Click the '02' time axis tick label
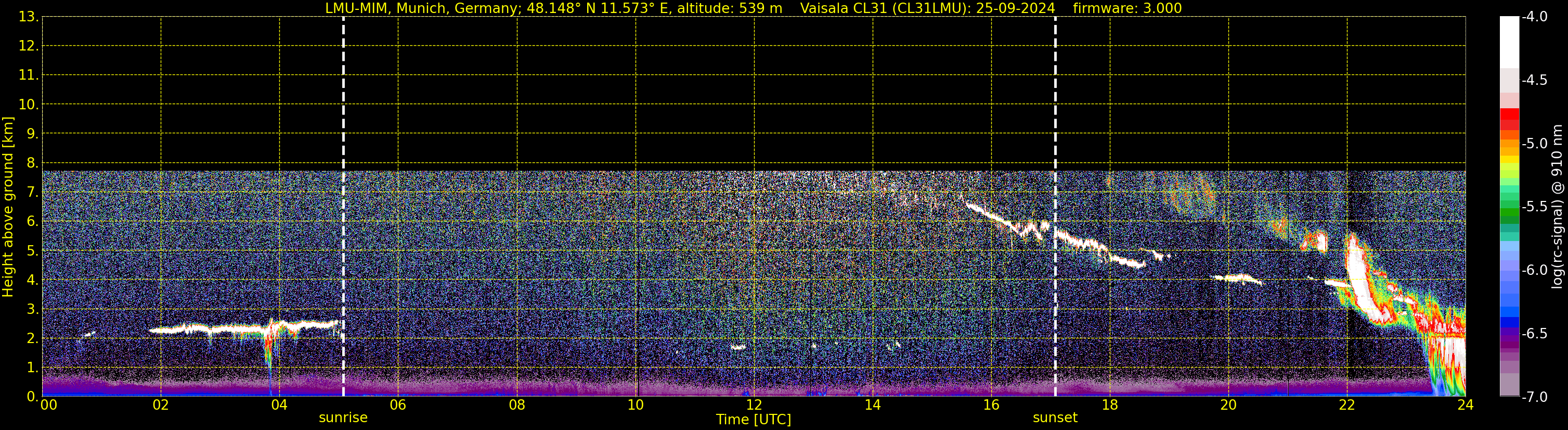Image resolution: width=1568 pixels, height=430 pixels. [x=161, y=405]
